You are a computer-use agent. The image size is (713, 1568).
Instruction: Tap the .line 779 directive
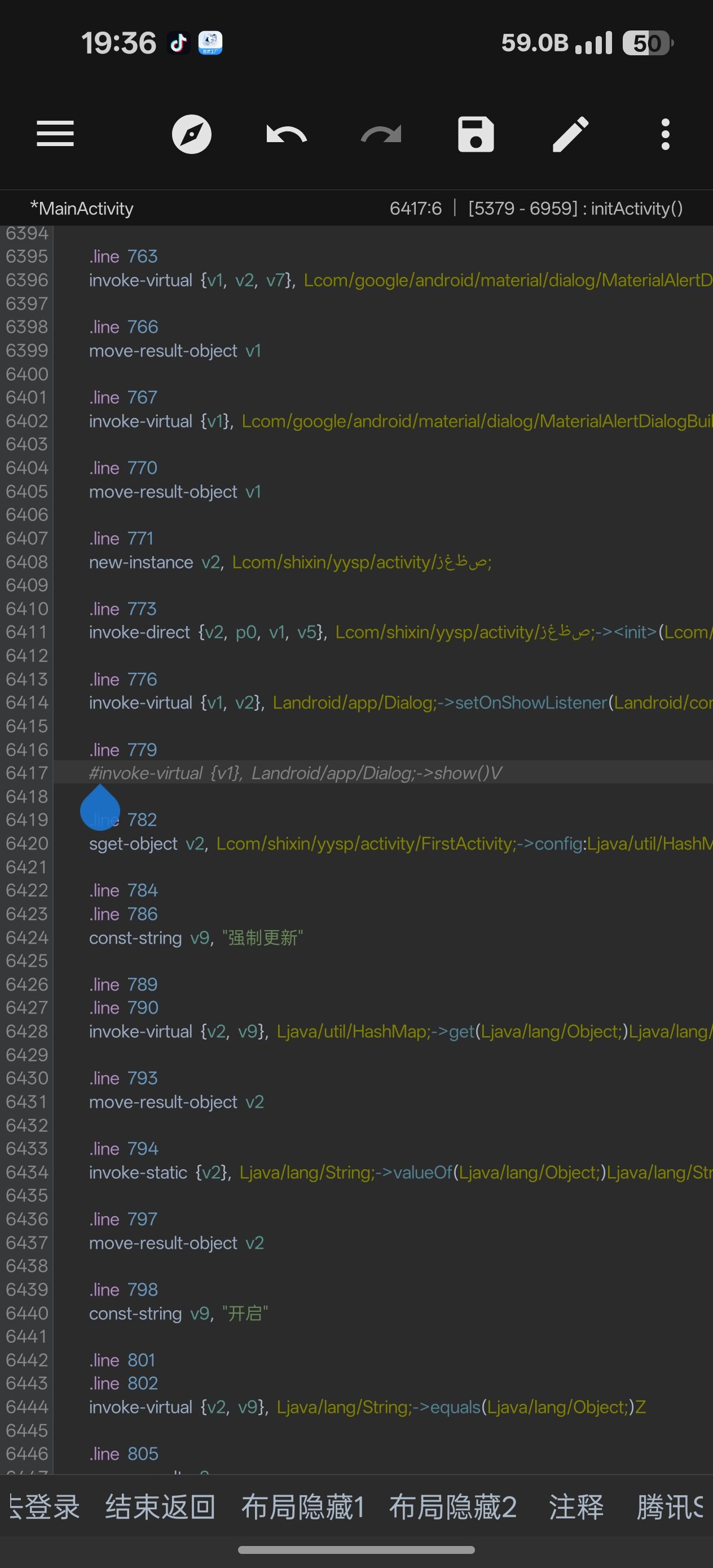pyautogui.click(x=123, y=749)
